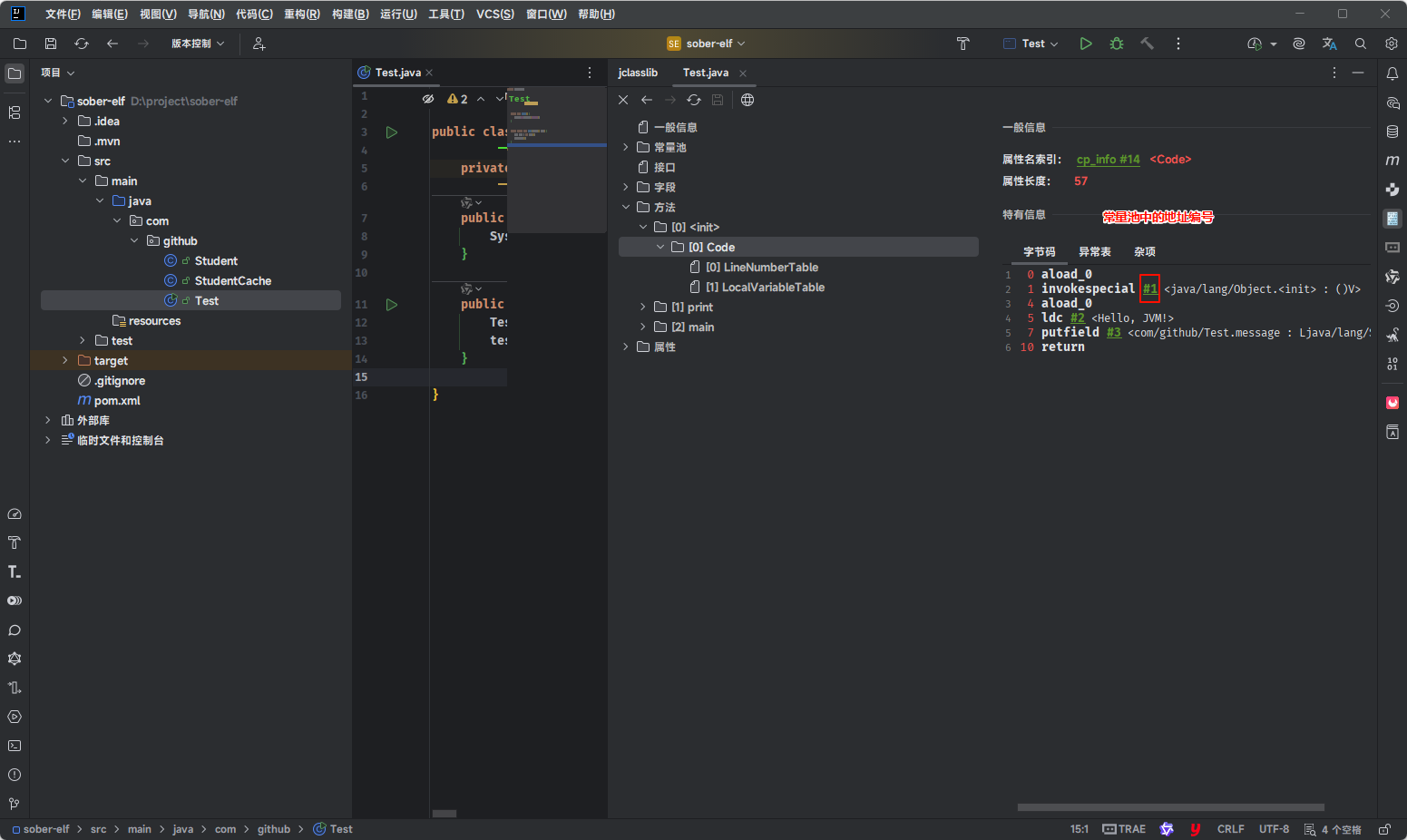Switch to the 异常表 tab

pyautogui.click(x=1094, y=252)
